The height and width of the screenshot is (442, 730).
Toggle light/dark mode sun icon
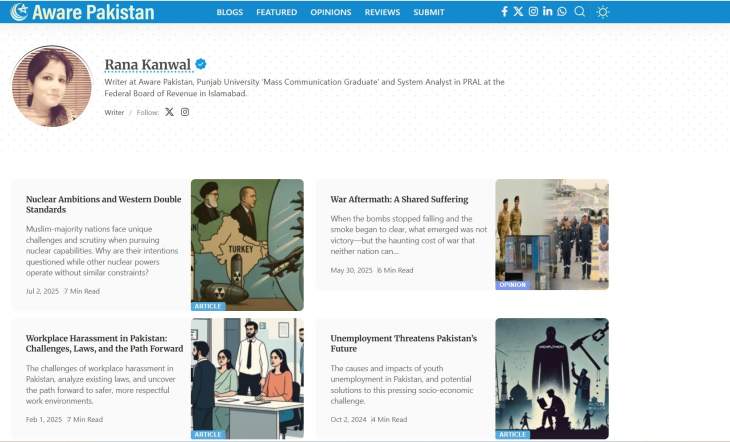tap(602, 12)
